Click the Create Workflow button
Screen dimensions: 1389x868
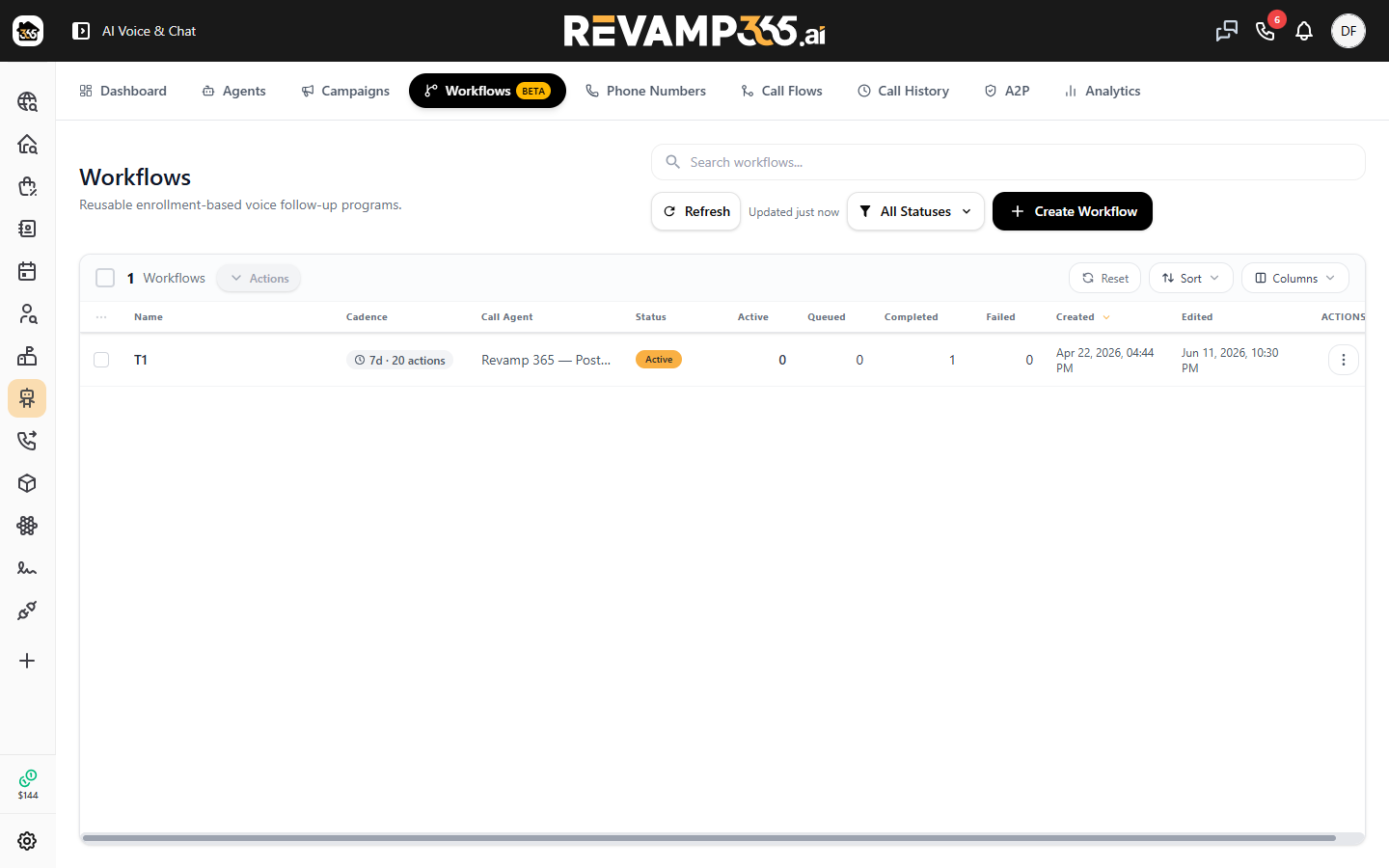1073,211
